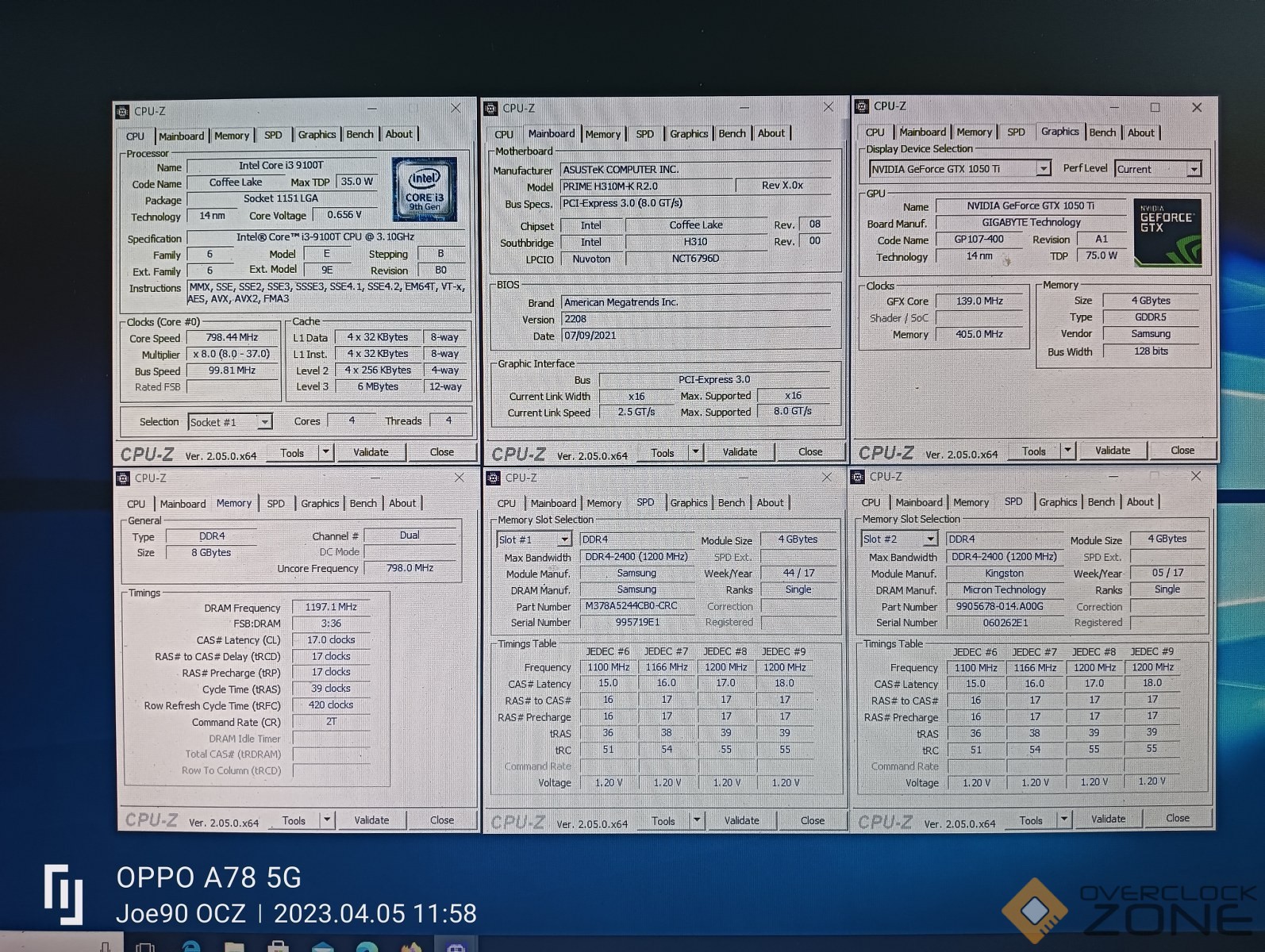The image size is (1265, 952).
Task: Expand the Tools arrow in the Memory window
Action: point(326,820)
